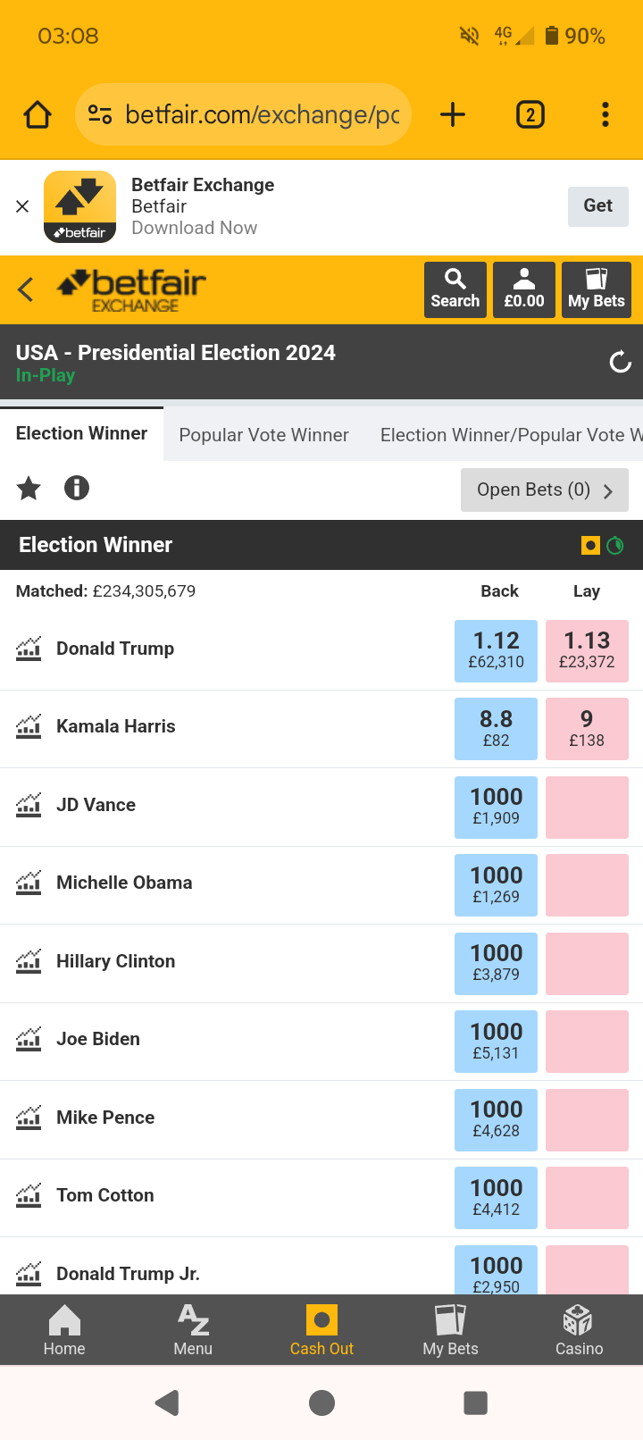Toggle the Cash Out market indicator
The width and height of the screenshot is (643, 1440).
(x=591, y=545)
